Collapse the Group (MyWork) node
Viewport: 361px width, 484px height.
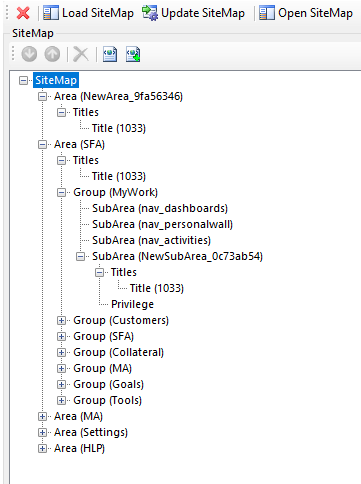61,192
